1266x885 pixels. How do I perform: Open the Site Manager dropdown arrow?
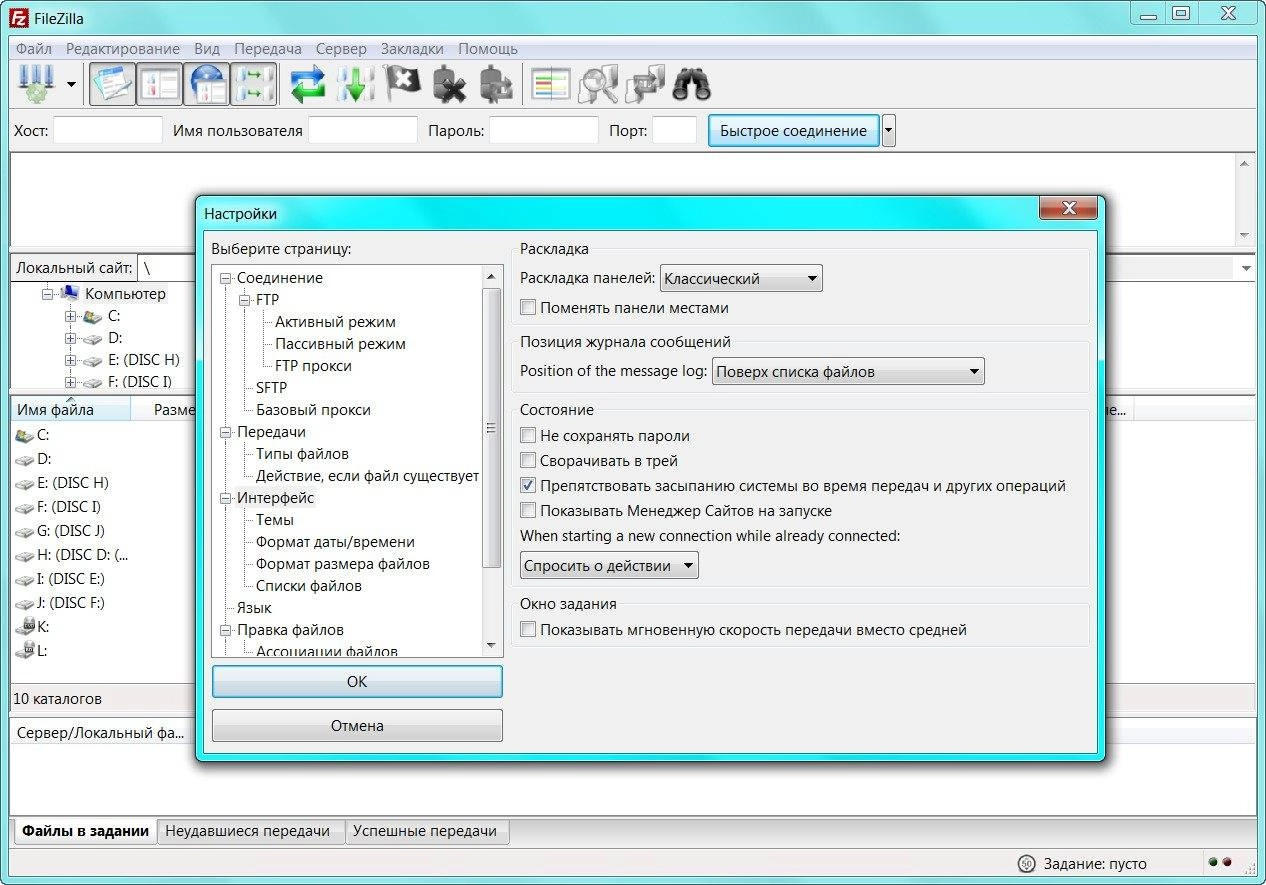click(x=71, y=85)
